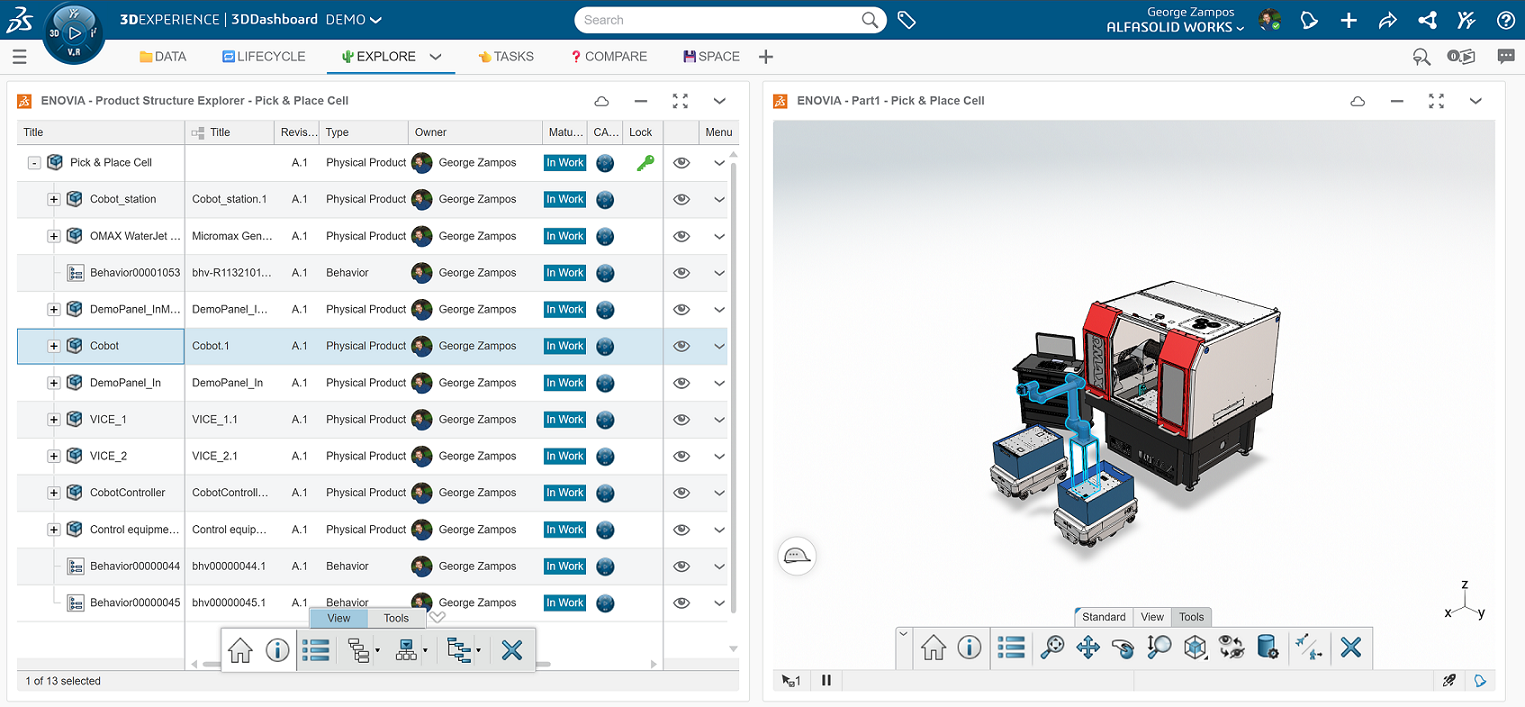Add a new dashboard tab with plus
The image size is (1525, 707).
coord(766,57)
